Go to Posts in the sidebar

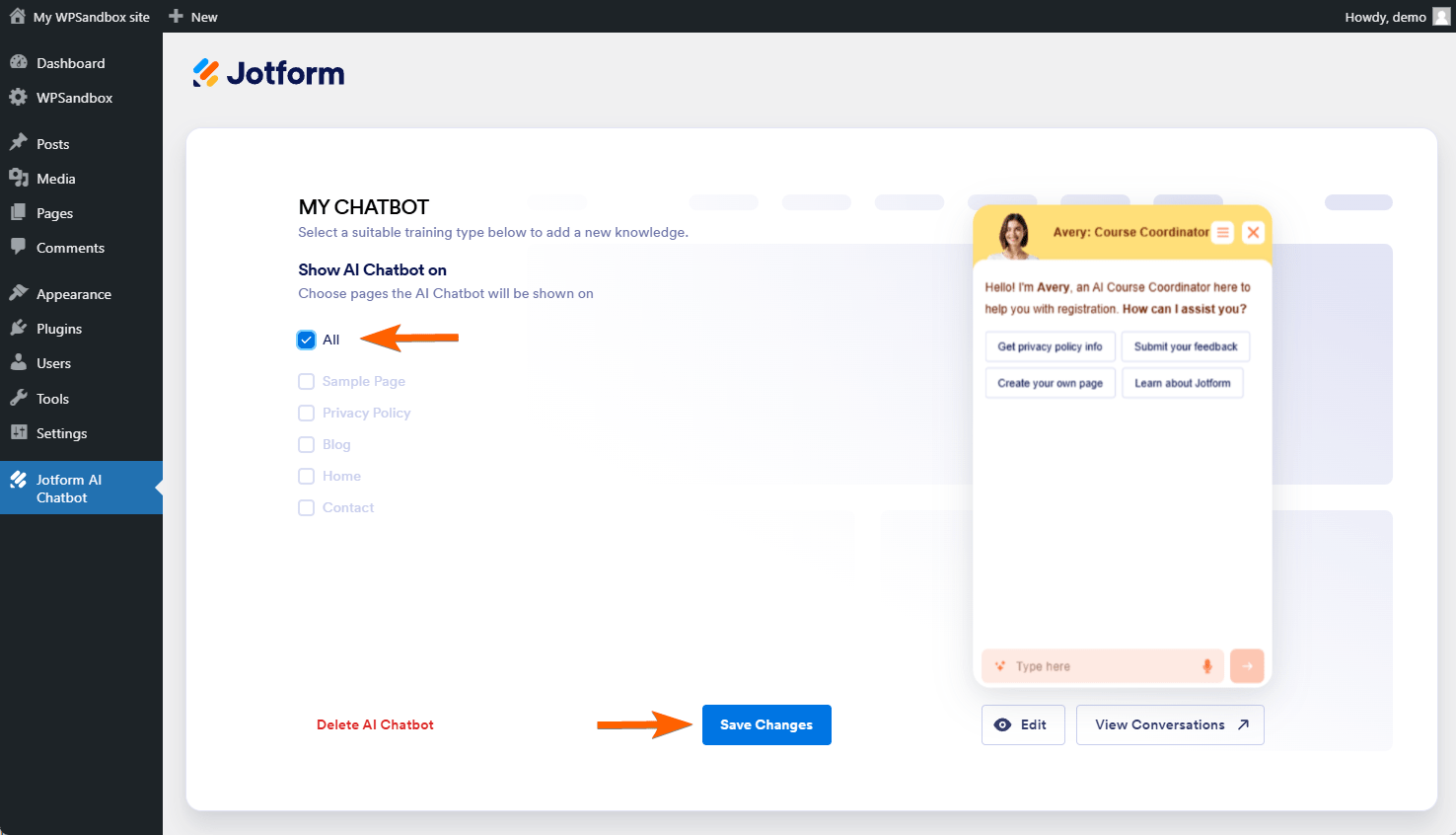[81, 144]
